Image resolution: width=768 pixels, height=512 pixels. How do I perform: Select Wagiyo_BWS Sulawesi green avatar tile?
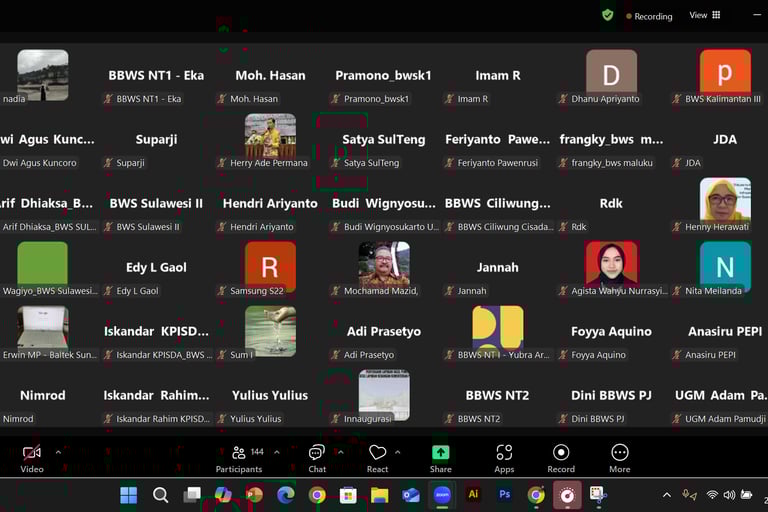(x=43, y=265)
